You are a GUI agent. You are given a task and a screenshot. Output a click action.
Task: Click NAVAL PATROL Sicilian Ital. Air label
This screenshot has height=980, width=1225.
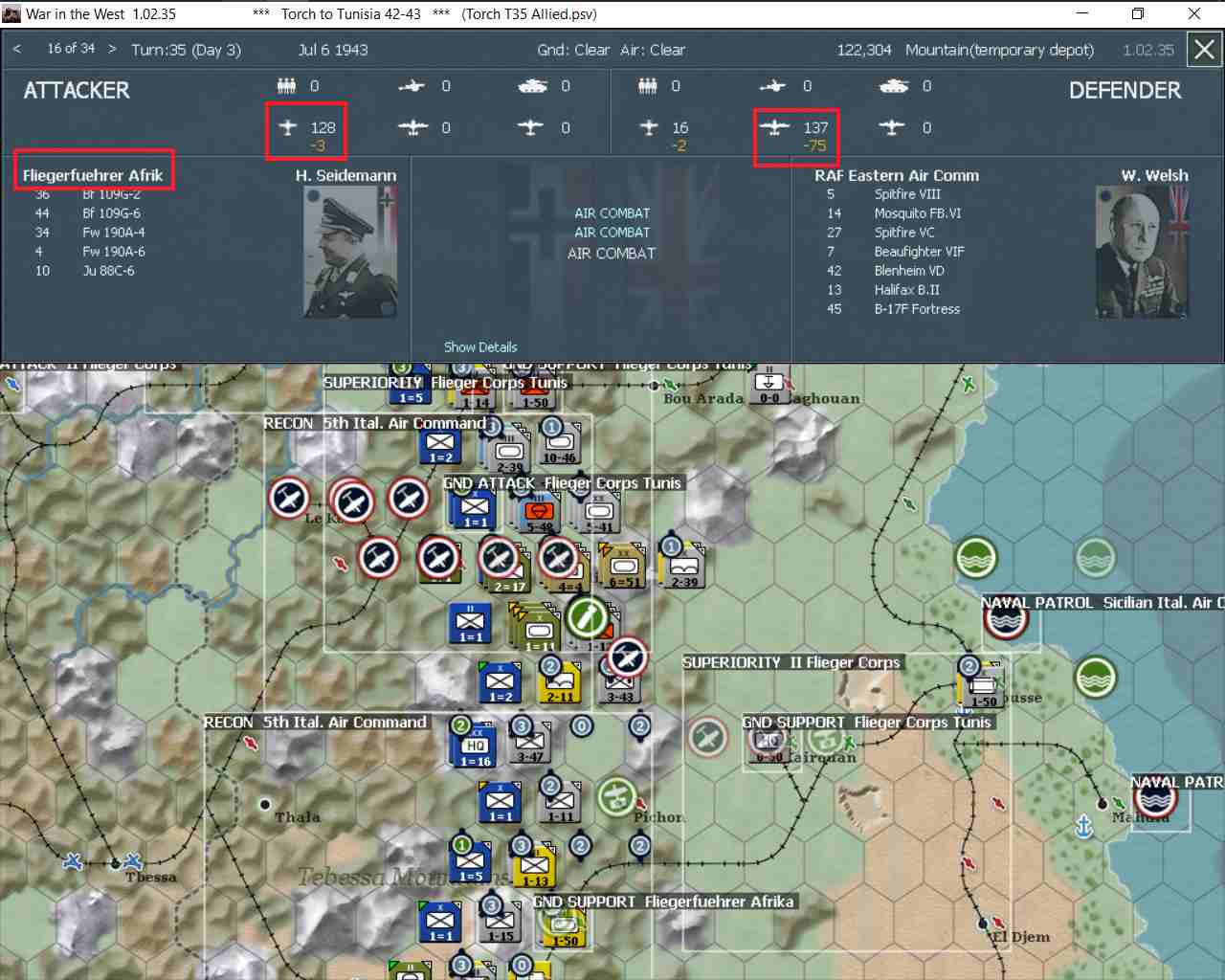(x=1102, y=603)
